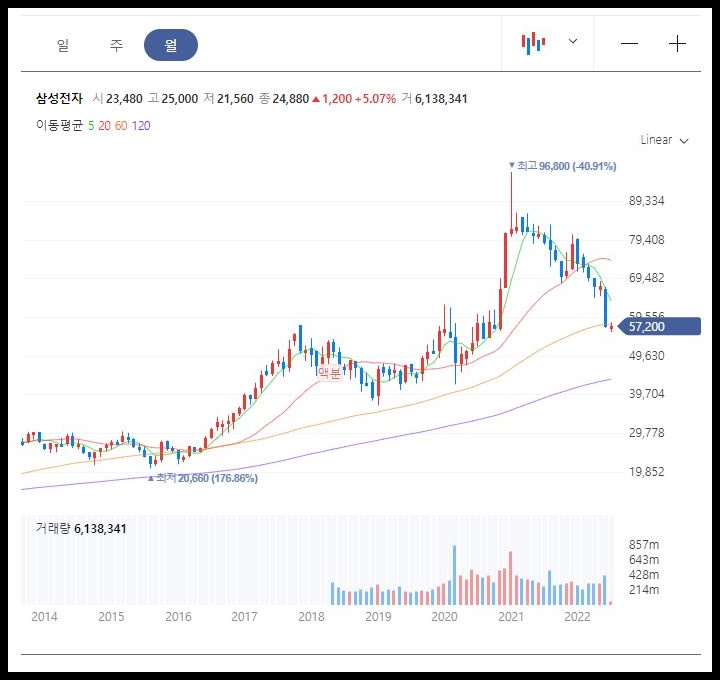Click the 거래량 6,138,341 volume label
This screenshot has height=680, width=720.
pos(81,528)
